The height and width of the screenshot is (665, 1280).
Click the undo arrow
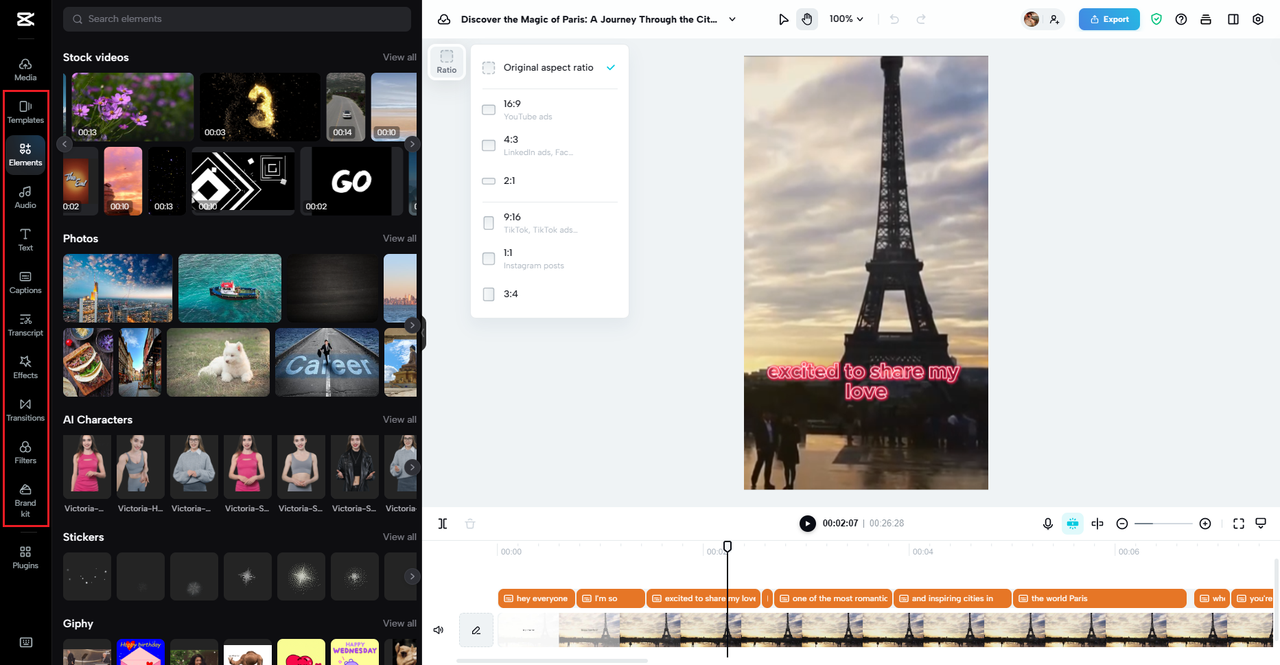pyautogui.click(x=894, y=19)
